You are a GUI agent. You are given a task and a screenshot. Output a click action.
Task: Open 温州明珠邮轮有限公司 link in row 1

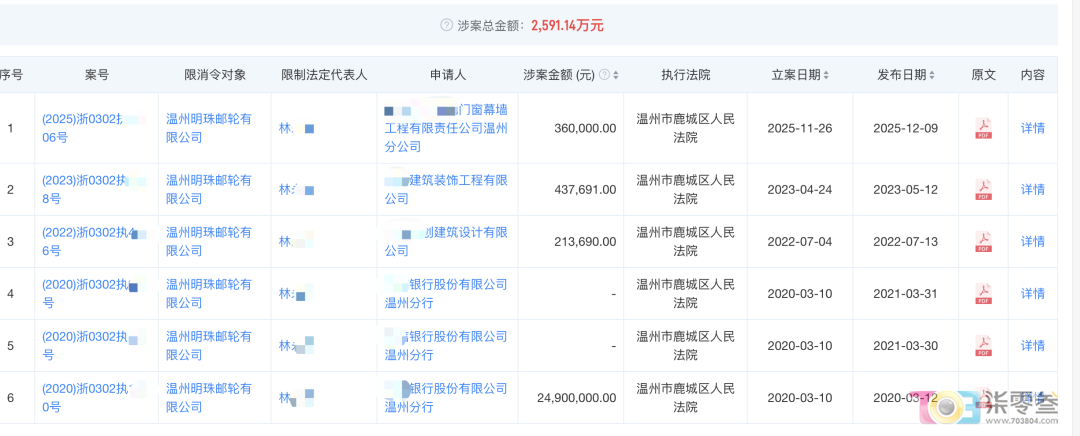[x=209, y=128]
